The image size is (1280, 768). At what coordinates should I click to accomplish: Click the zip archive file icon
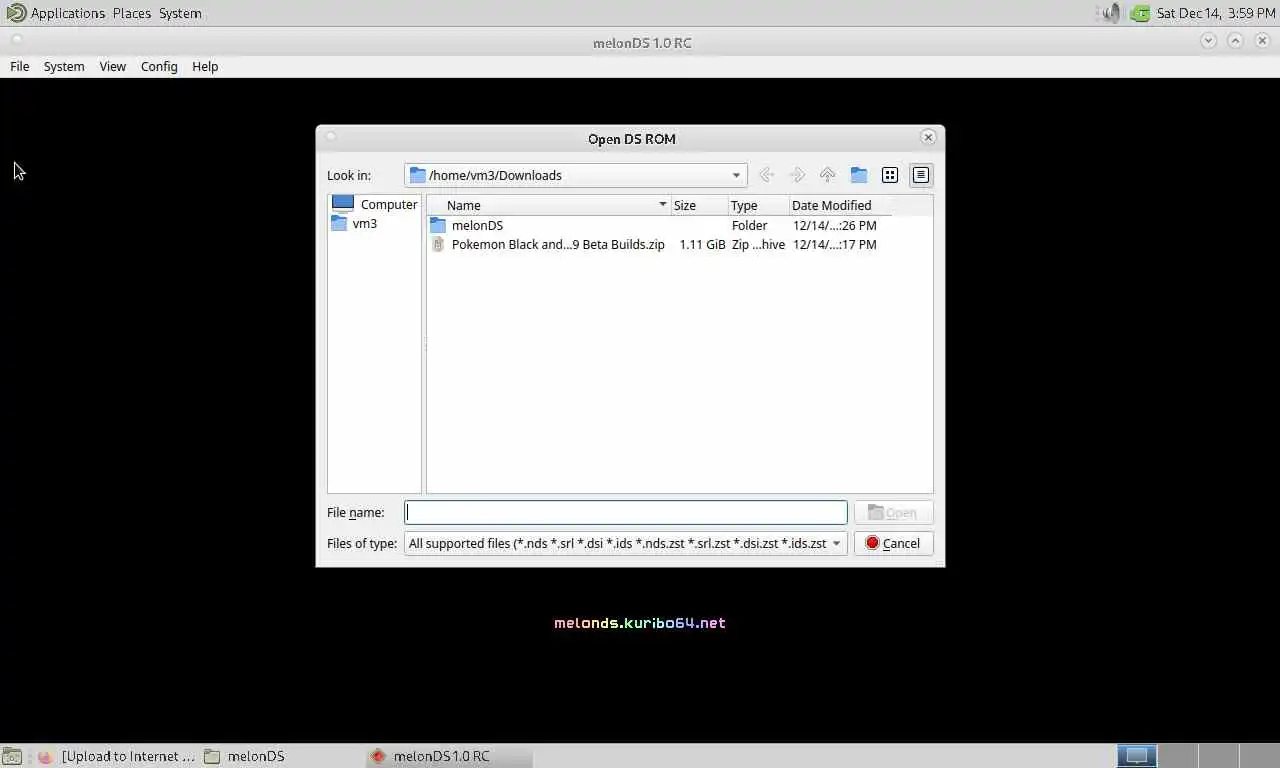point(438,244)
